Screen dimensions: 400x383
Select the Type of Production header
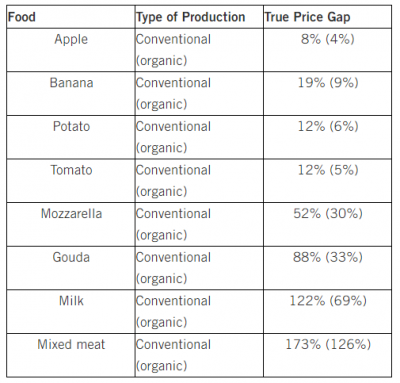191,17
